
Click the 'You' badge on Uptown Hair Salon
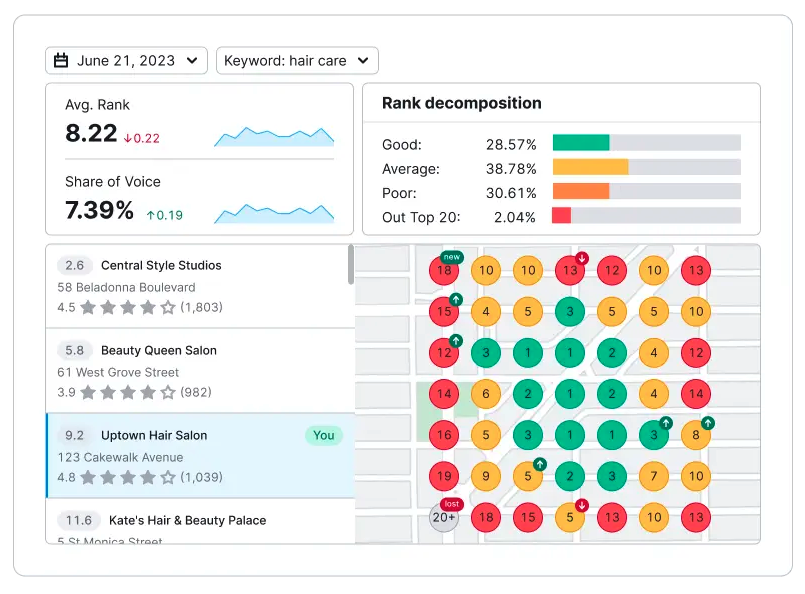click(323, 436)
